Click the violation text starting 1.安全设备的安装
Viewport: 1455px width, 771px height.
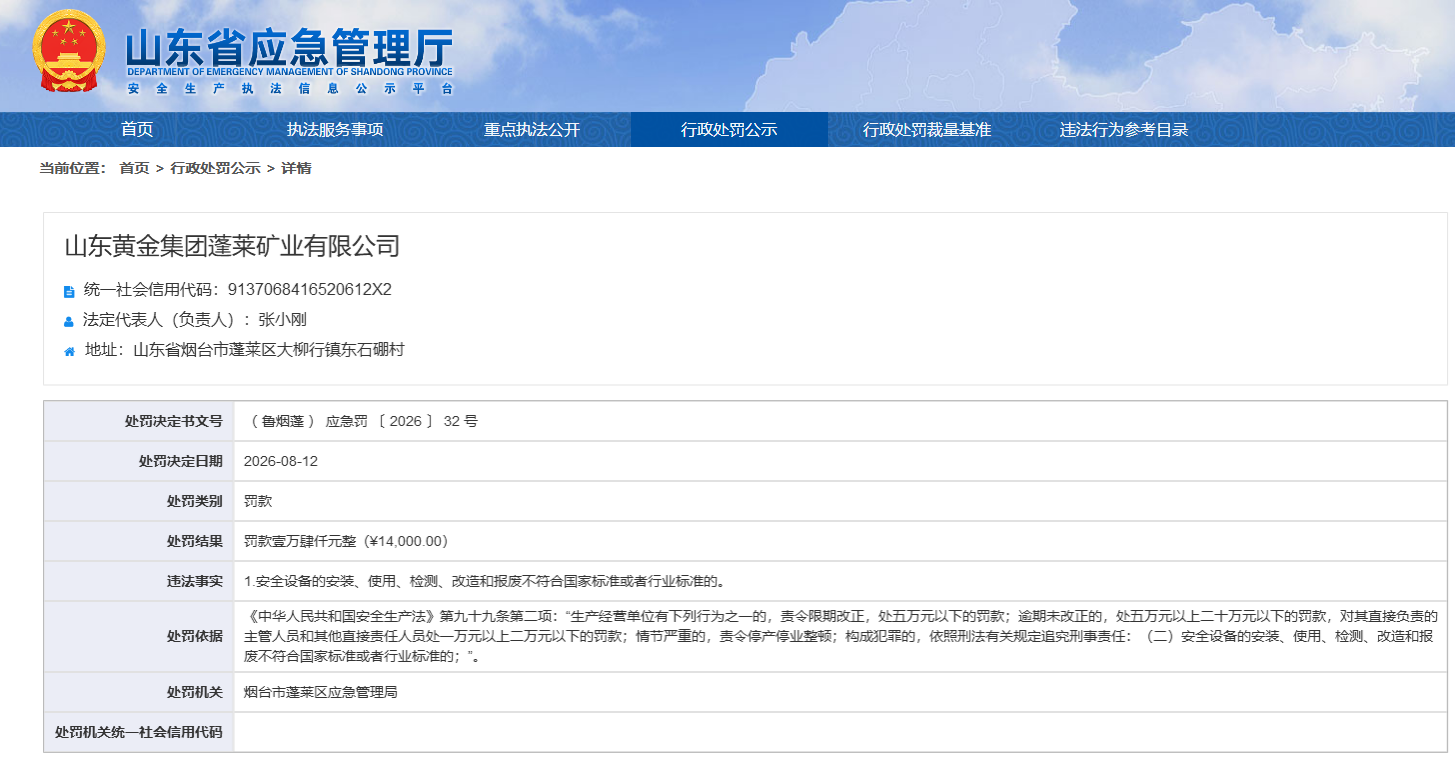point(484,581)
